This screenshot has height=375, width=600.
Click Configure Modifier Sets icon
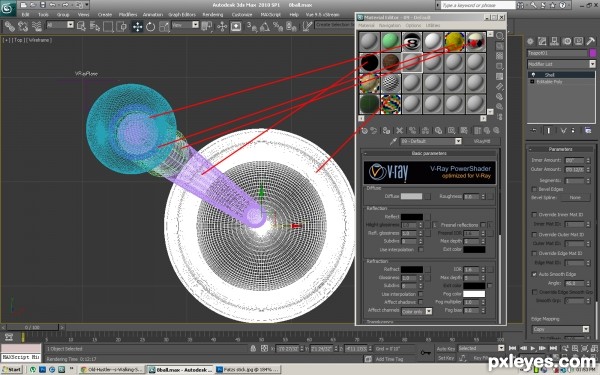[x=588, y=130]
